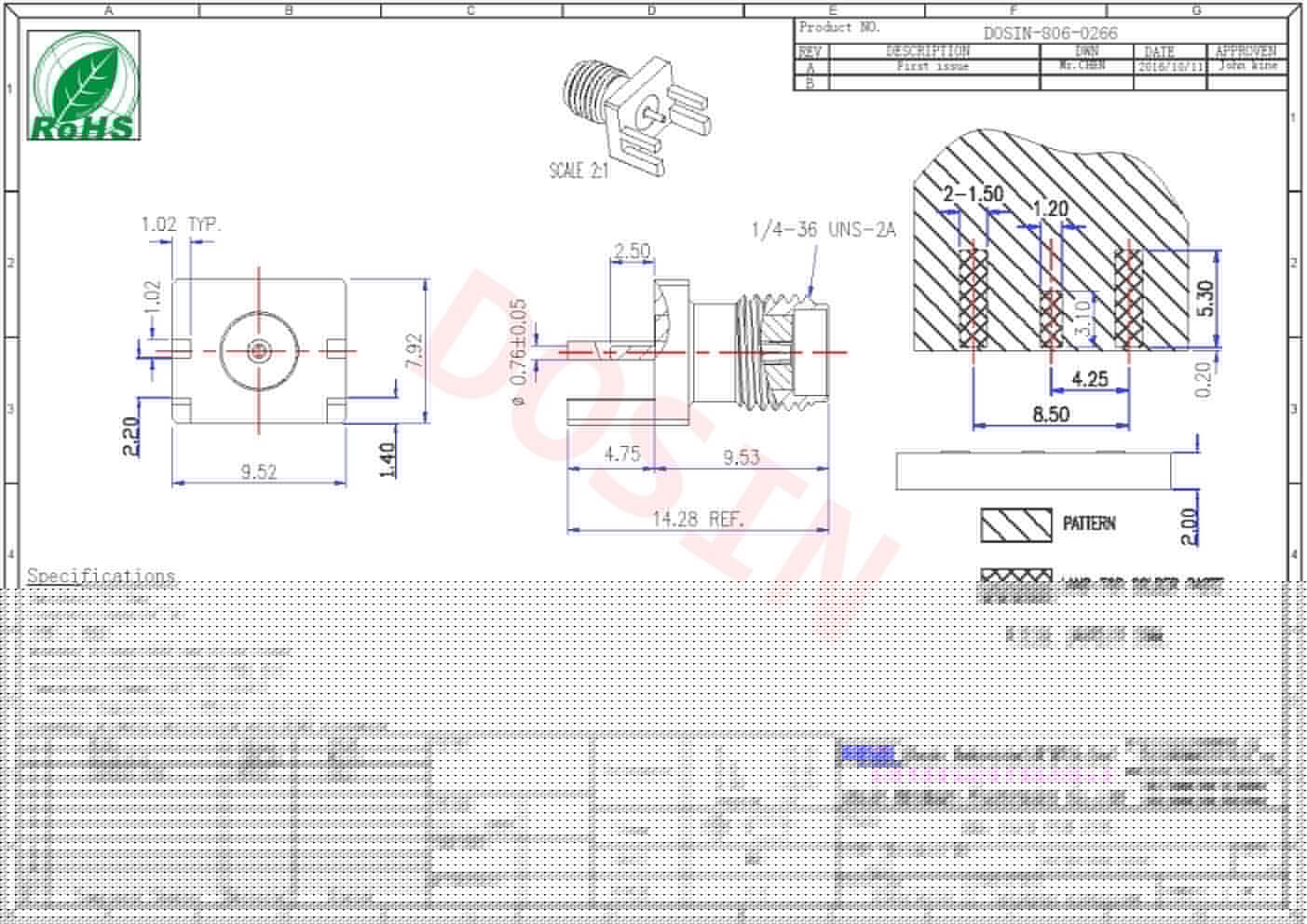Image resolution: width=1307 pixels, height=924 pixels.
Task: Click the 3.10 dimension label
Action: 1082,318
